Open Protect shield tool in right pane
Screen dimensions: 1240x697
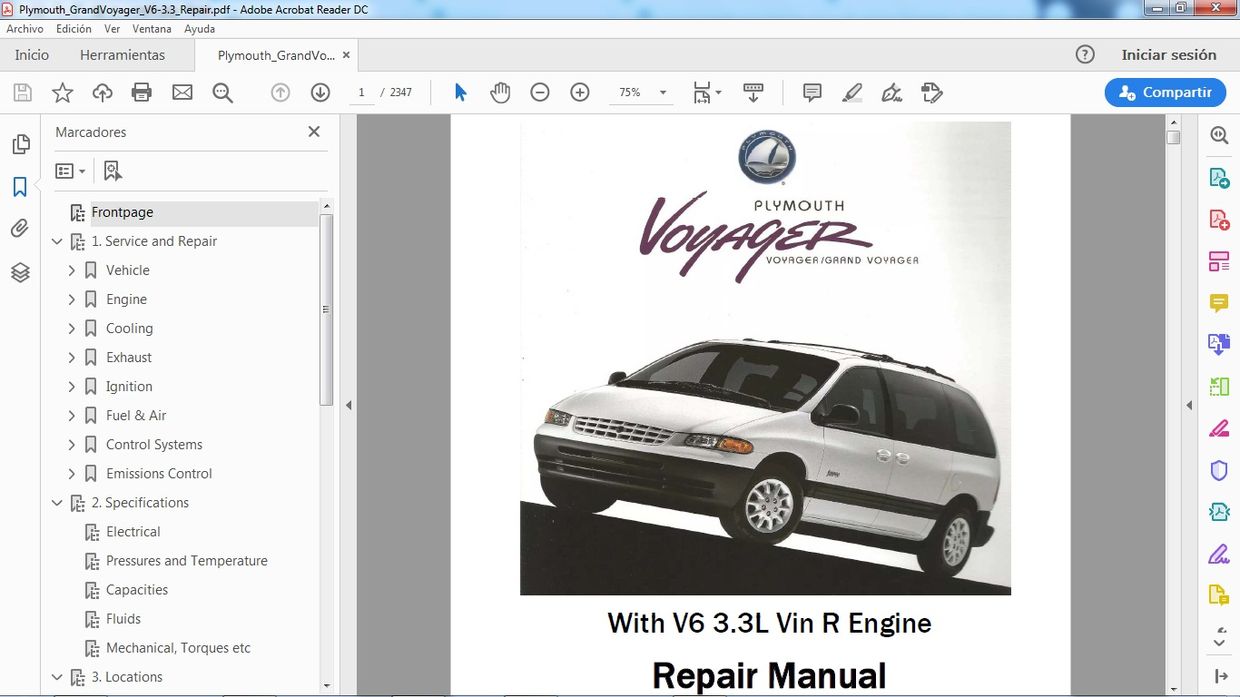1219,470
